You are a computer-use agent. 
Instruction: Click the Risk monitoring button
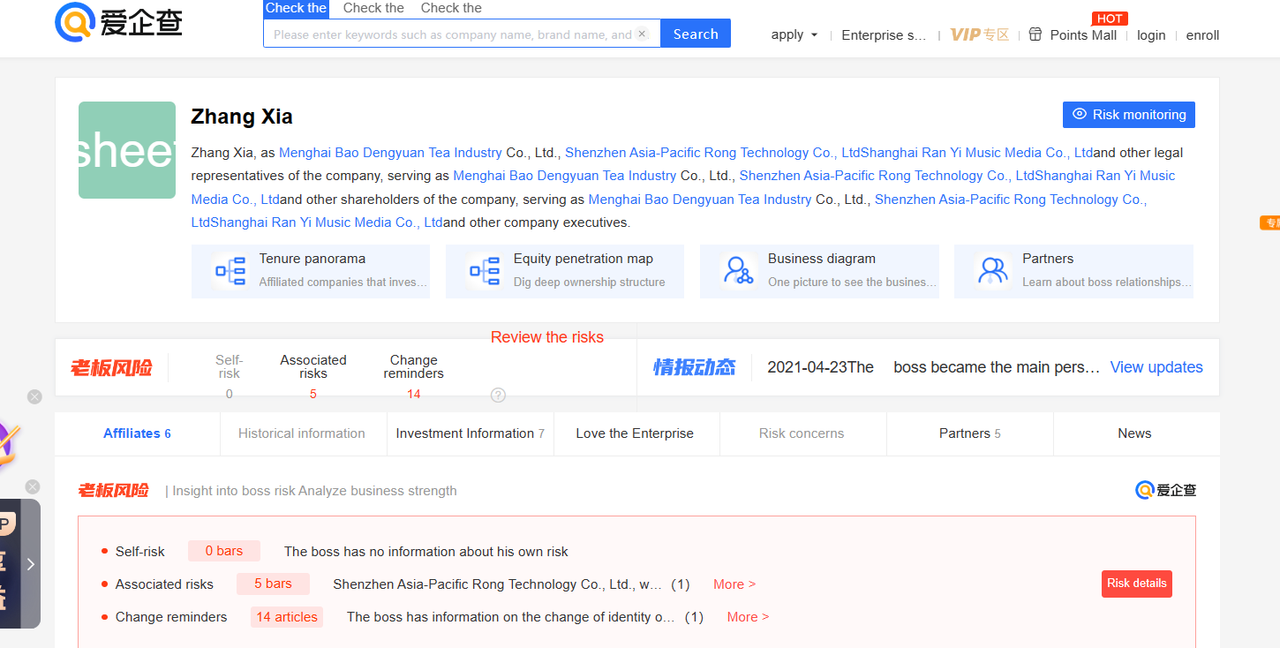coord(1128,114)
